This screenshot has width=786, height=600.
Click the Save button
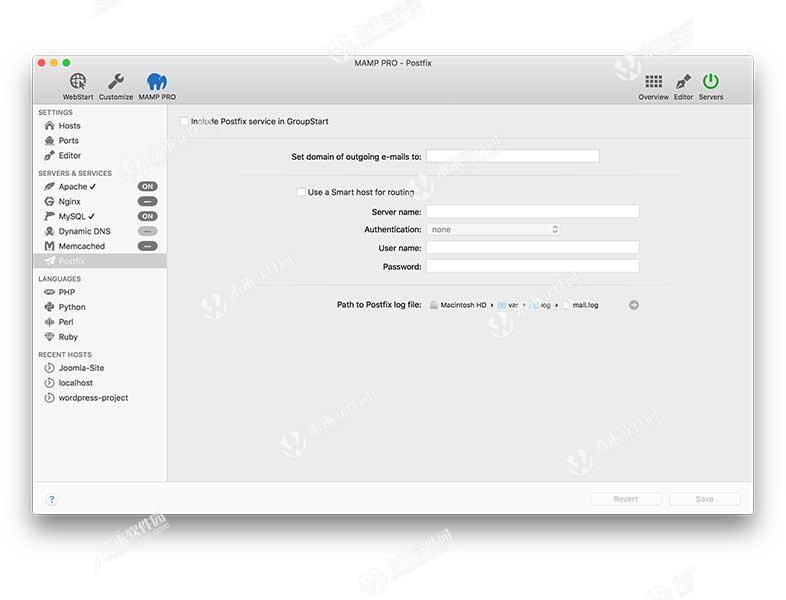pos(704,499)
